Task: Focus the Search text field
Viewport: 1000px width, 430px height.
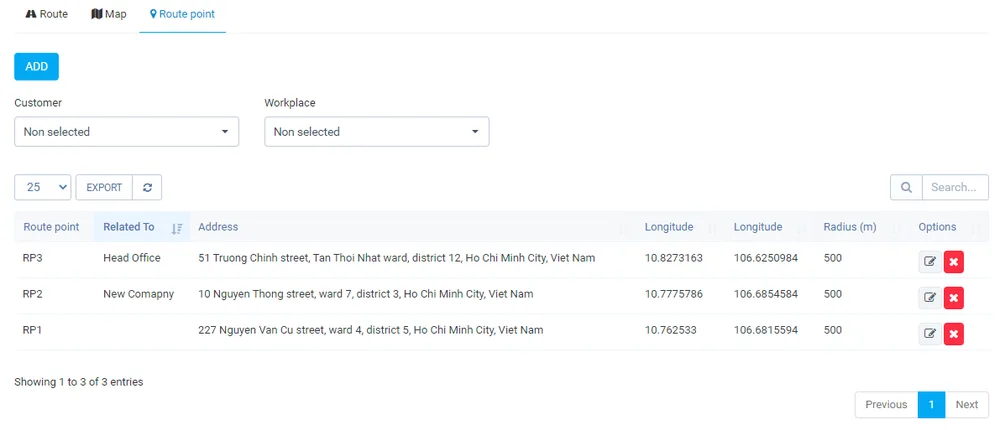Action: (x=955, y=188)
